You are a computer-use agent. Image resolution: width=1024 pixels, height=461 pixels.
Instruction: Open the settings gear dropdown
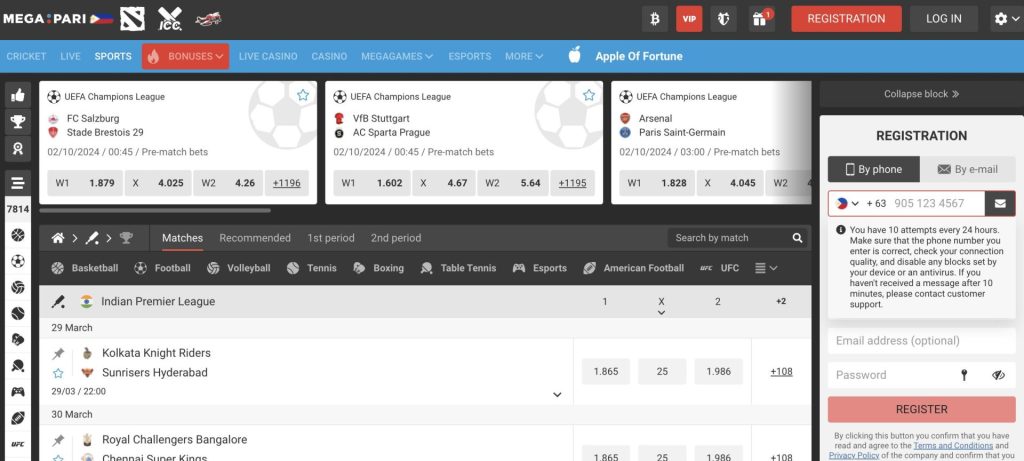point(1004,19)
